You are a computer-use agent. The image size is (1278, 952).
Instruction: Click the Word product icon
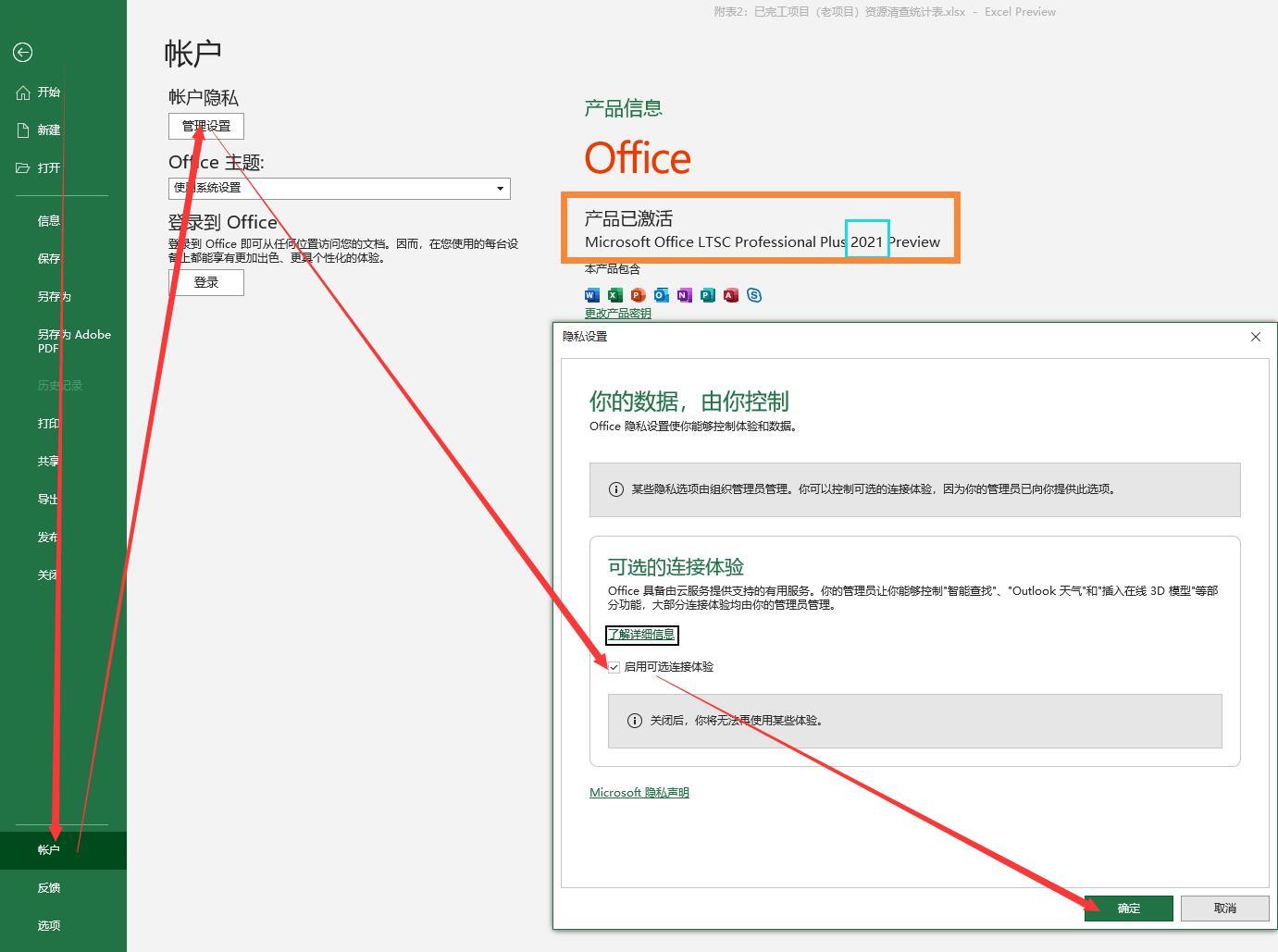[x=592, y=295]
